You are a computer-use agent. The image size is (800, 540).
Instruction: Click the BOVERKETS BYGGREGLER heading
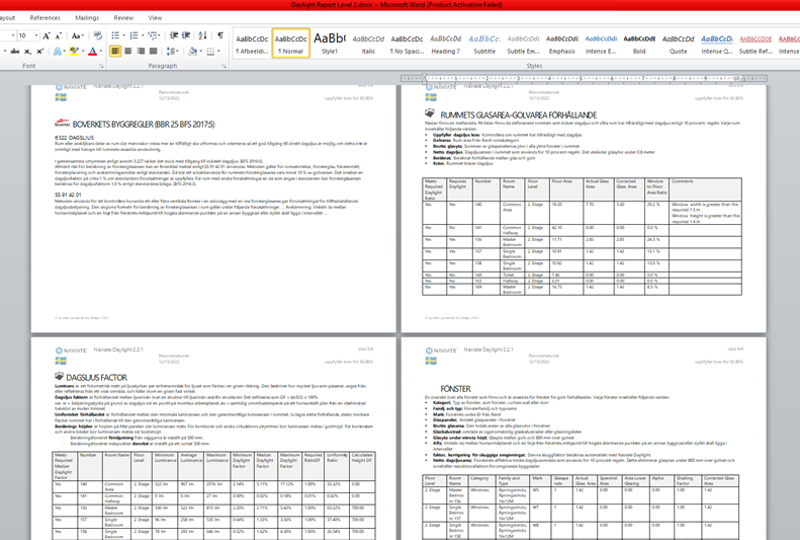143,124
